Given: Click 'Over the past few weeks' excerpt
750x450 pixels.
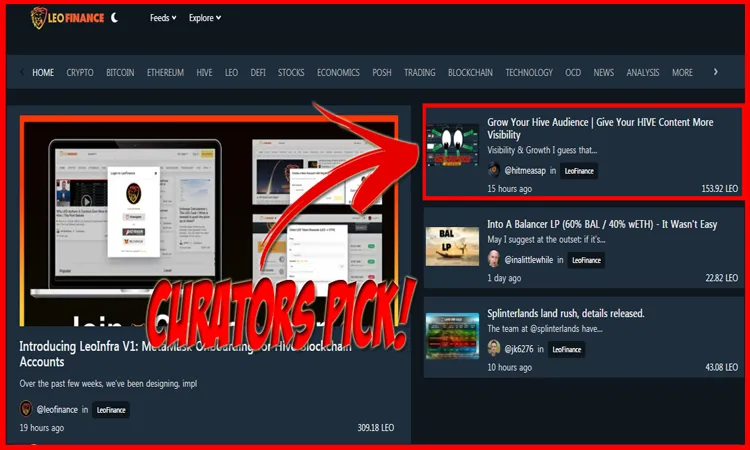Looking at the screenshot, I should (x=108, y=384).
